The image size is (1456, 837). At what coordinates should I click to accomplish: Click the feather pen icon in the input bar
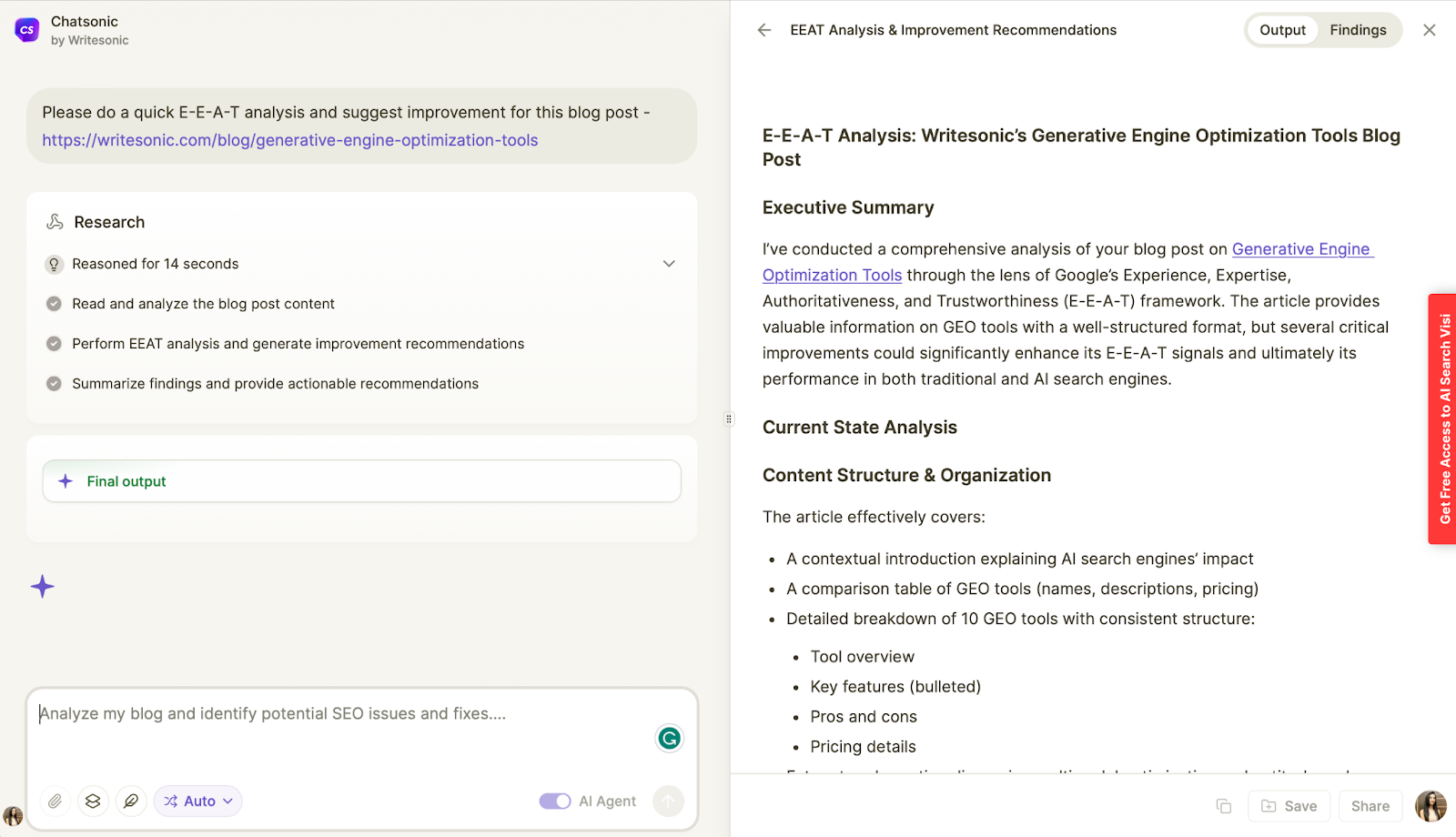131,802
